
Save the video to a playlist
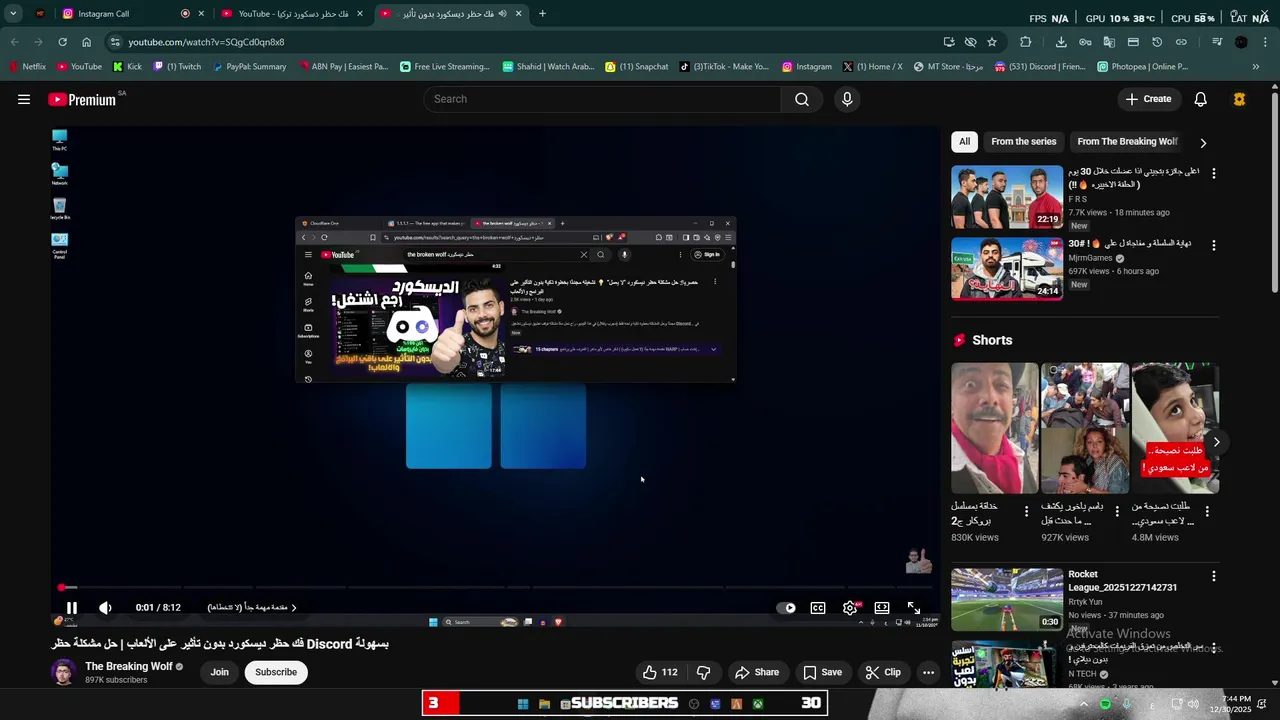pyautogui.click(x=822, y=672)
